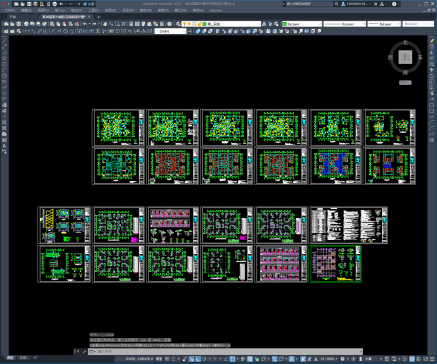The width and height of the screenshot is (437, 364).
Task: Switch to the Start tab
Action: [x=13, y=17]
